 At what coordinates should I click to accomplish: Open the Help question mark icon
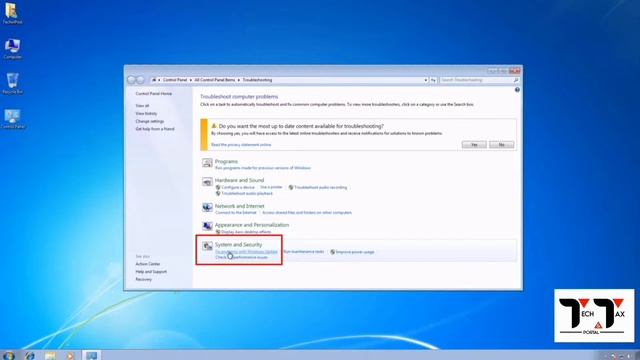(x=517, y=90)
